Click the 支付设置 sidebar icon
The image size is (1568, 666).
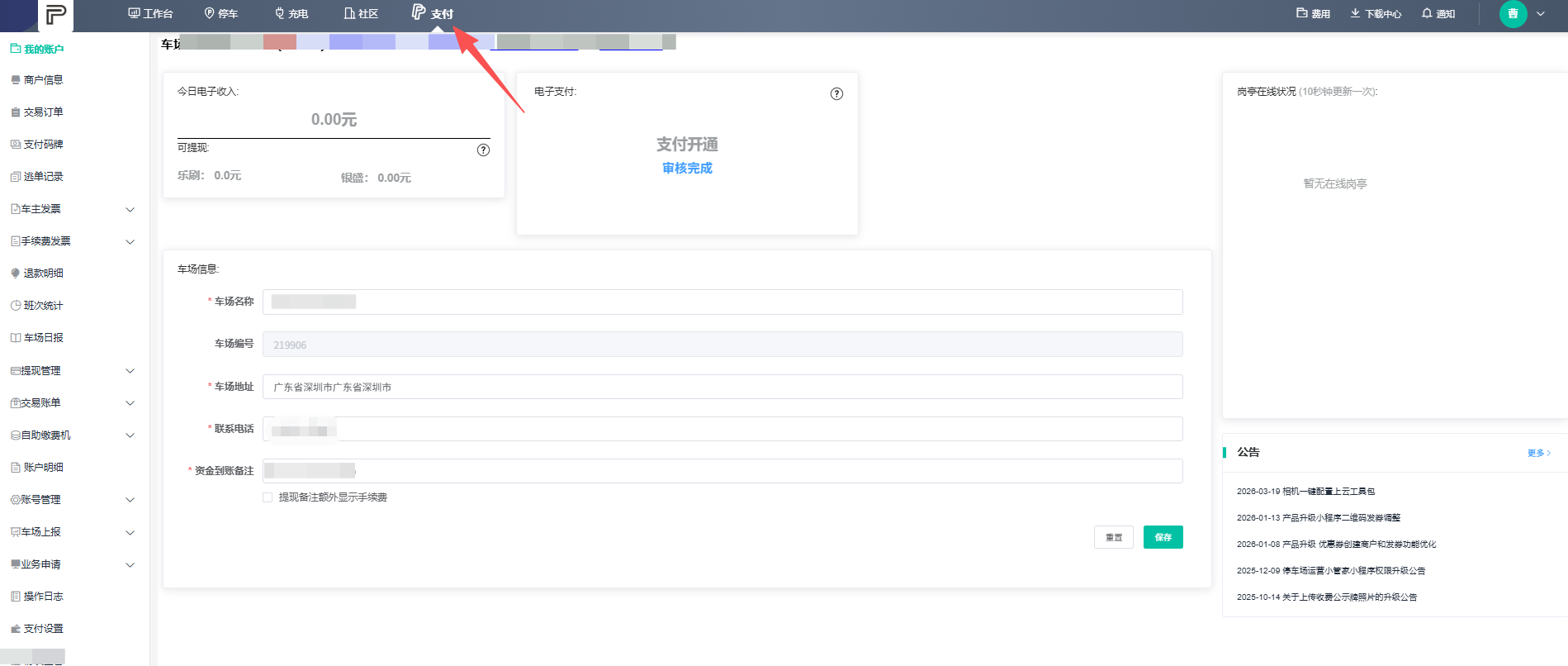click(x=16, y=629)
